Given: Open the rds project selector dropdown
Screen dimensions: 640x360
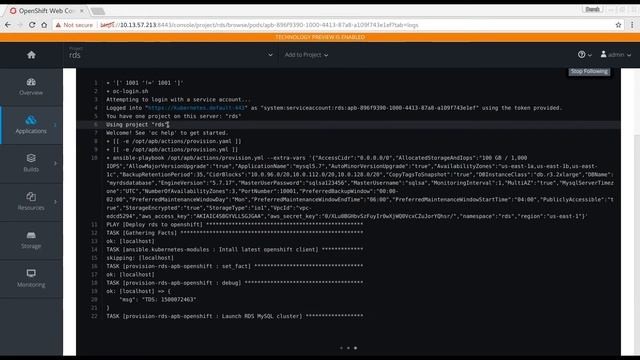Looking at the screenshot, I should point(171,55).
